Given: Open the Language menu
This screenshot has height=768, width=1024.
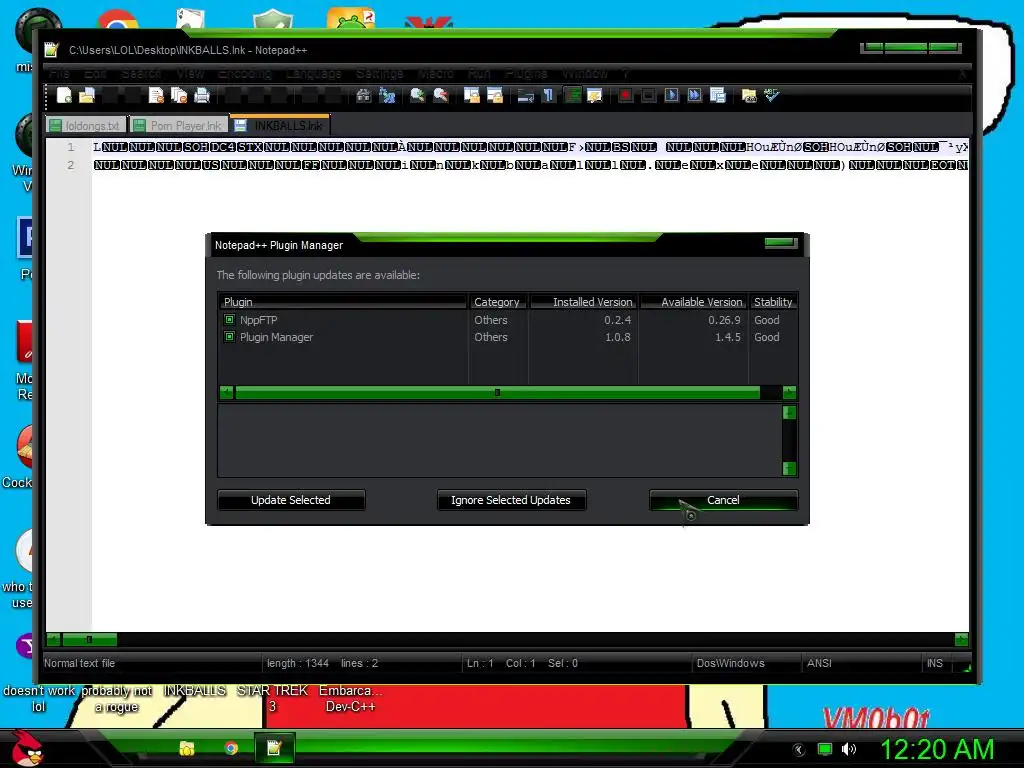Looking at the screenshot, I should (313, 73).
